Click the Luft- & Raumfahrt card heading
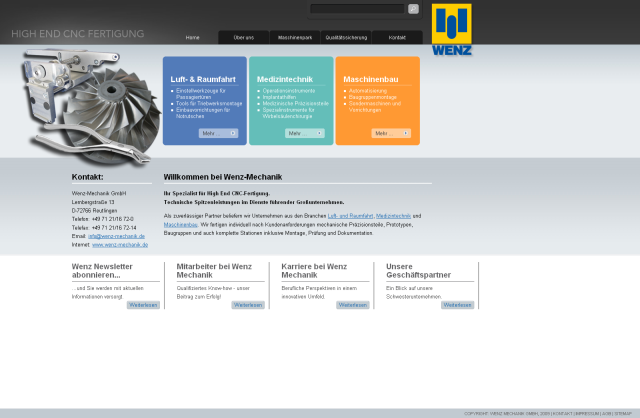This screenshot has width=640, height=418. coord(203,79)
